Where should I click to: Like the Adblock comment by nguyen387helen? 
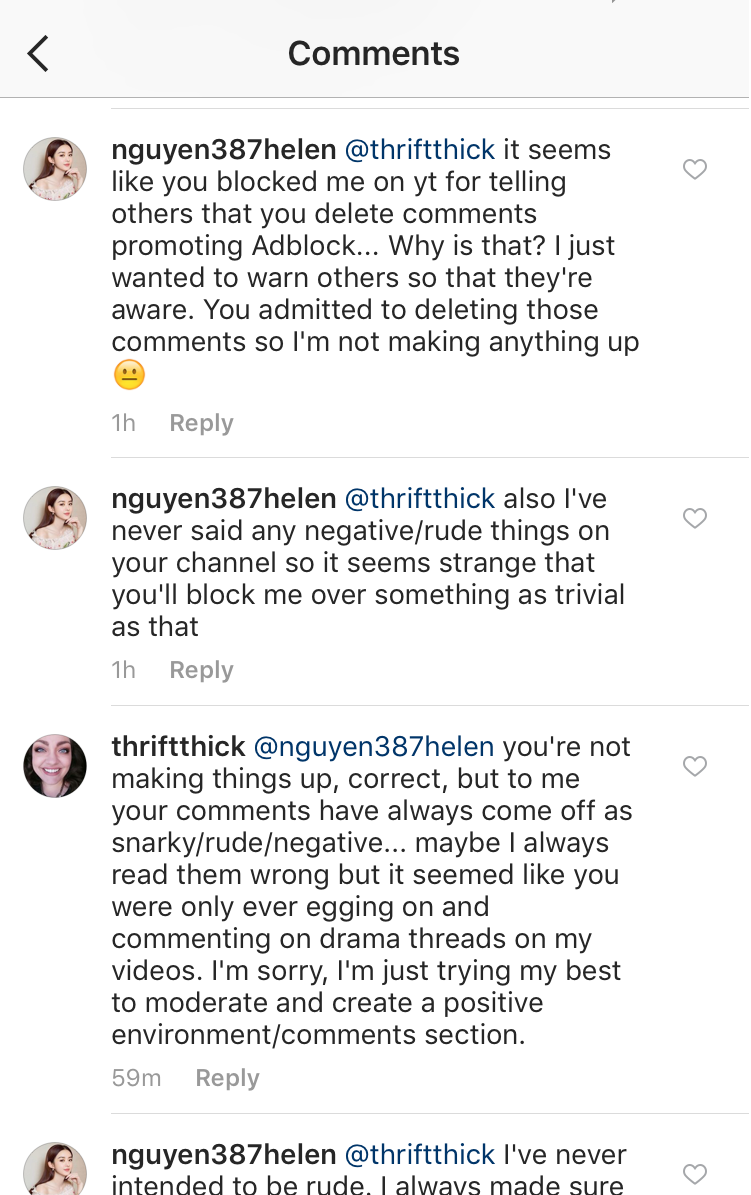coord(695,170)
